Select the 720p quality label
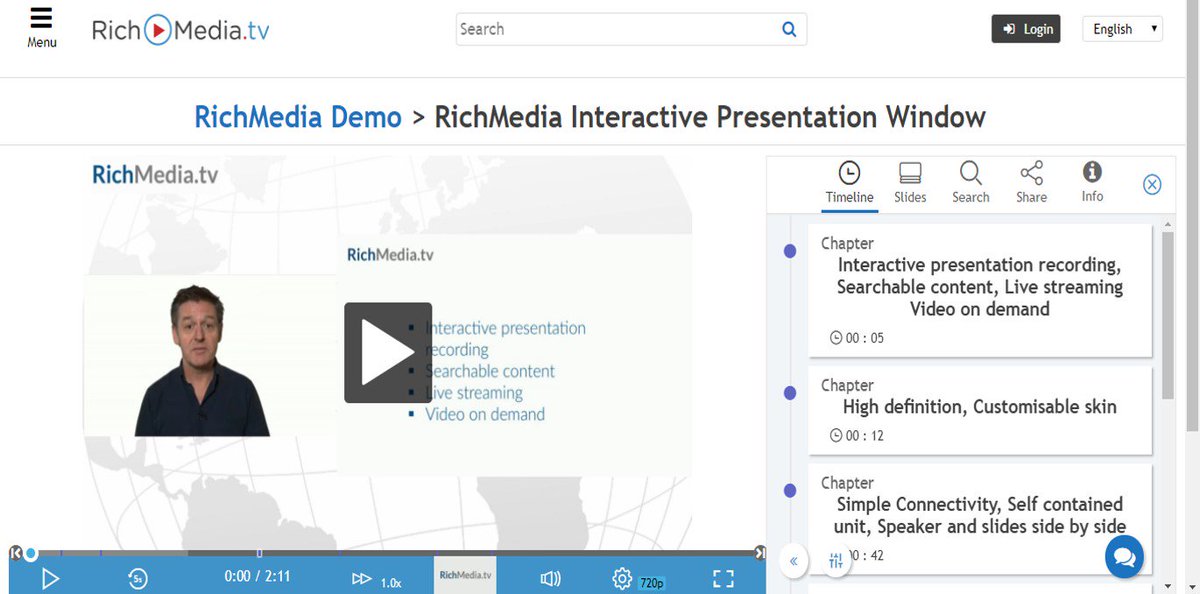Screen dimensions: 1200x594 [664, 579]
